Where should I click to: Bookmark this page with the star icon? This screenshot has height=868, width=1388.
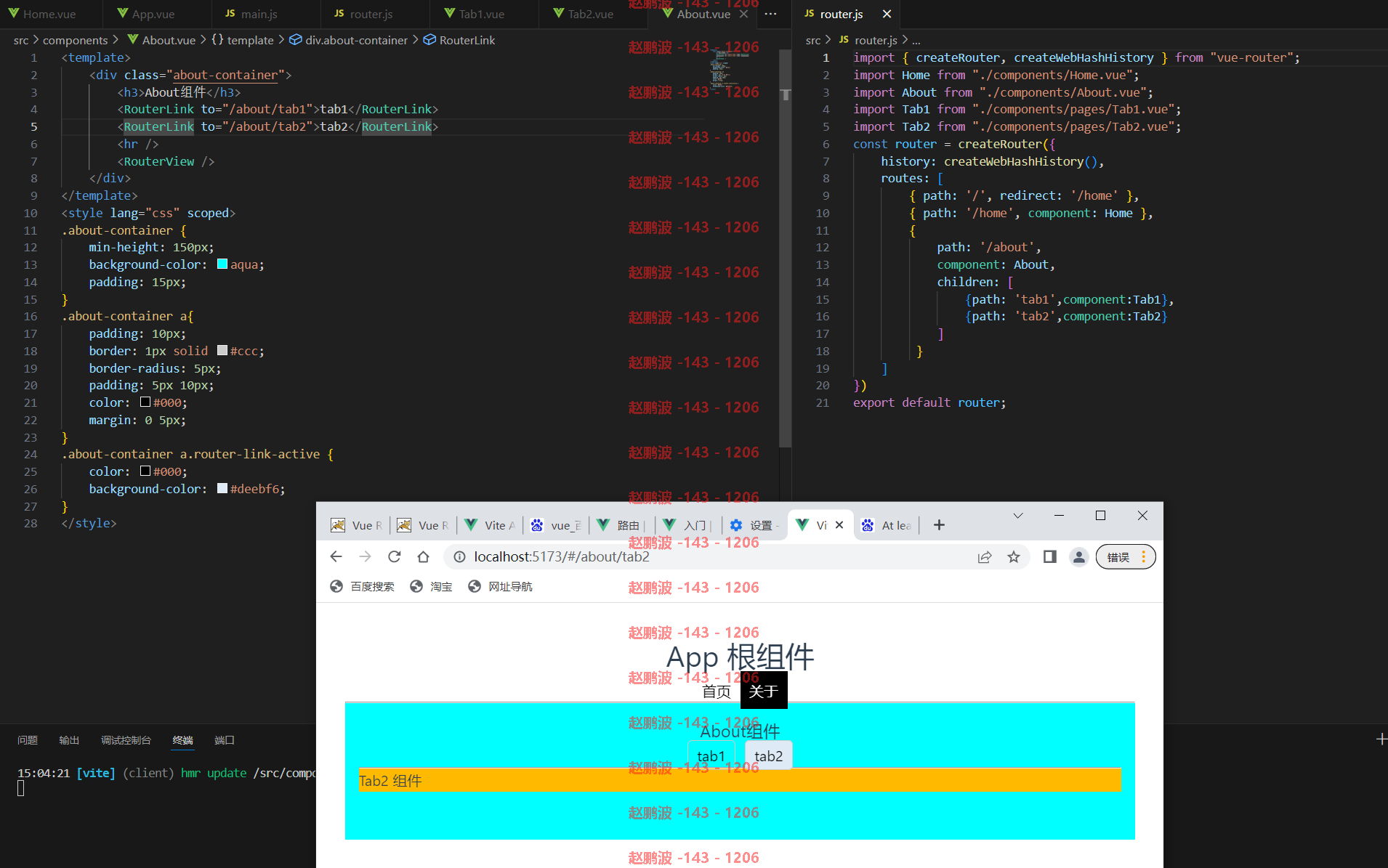pyautogui.click(x=1014, y=557)
